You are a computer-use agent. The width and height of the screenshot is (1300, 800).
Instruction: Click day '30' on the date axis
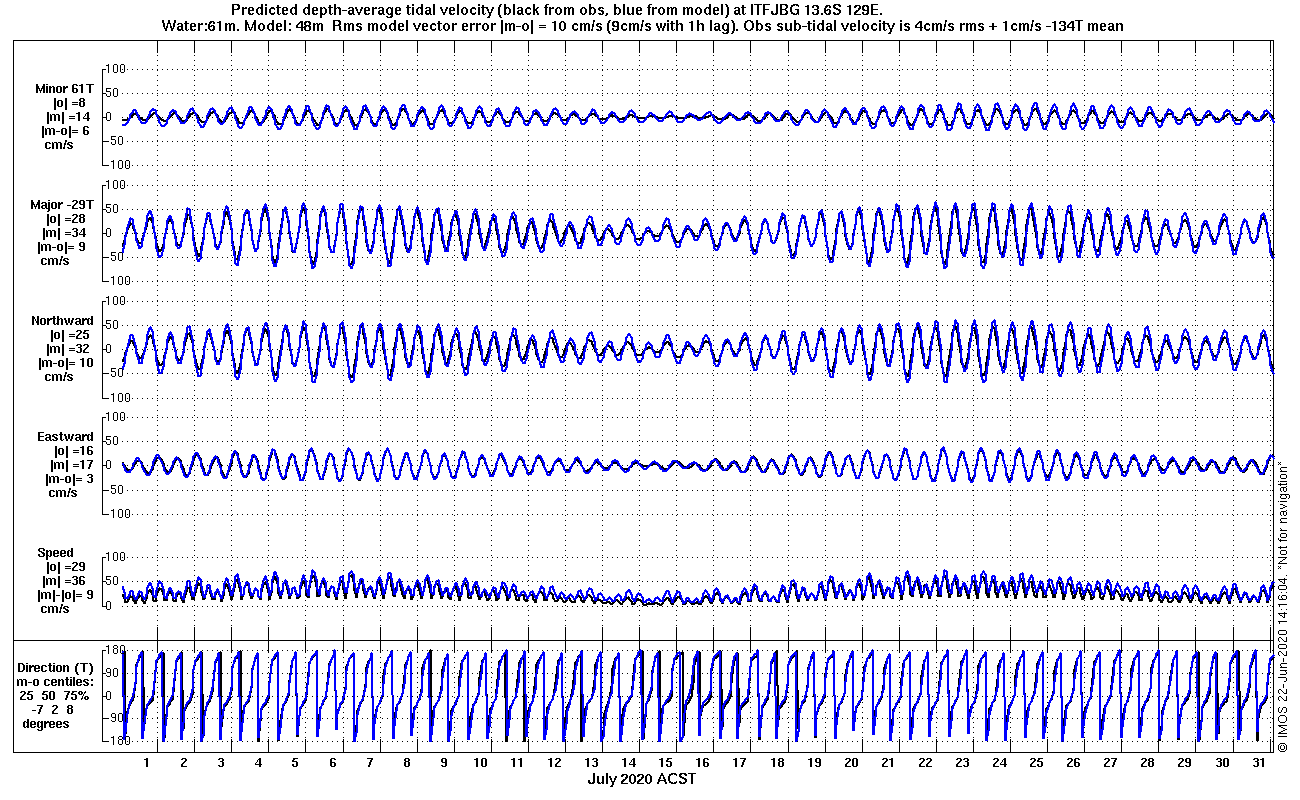click(x=1221, y=763)
